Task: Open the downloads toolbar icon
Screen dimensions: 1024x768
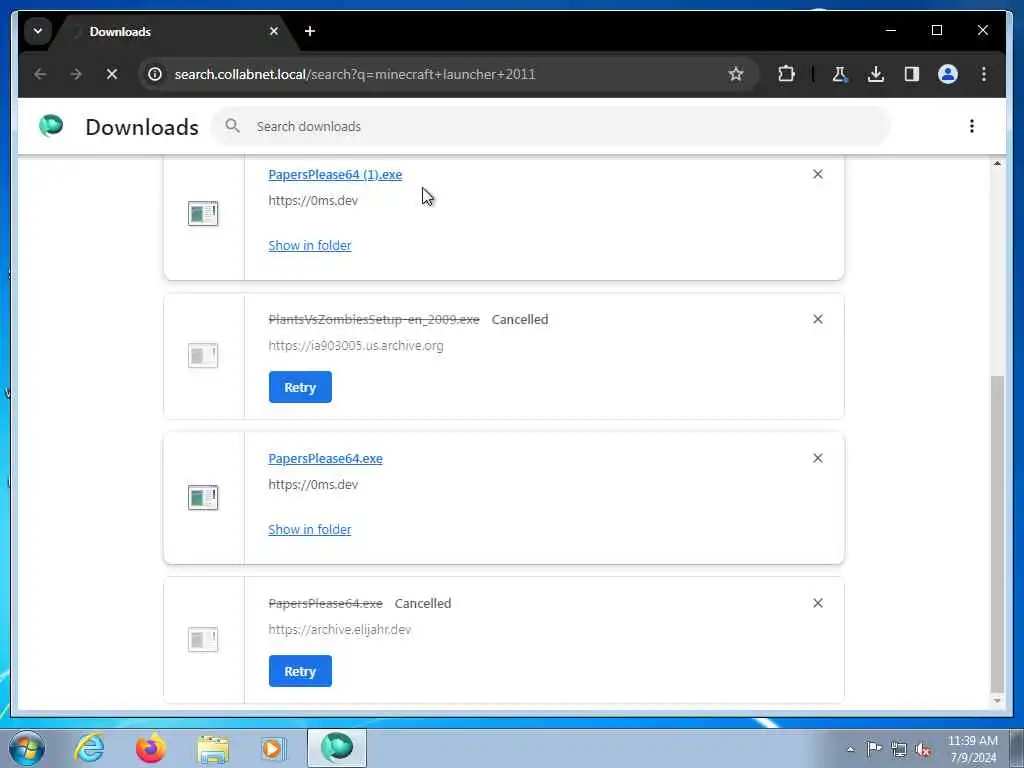Action: click(x=876, y=74)
